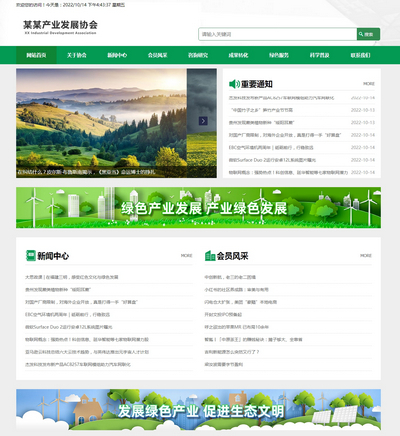The image size is (400, 436).
Task: Open the 关于协会 nav item
Action: (77, 55)
